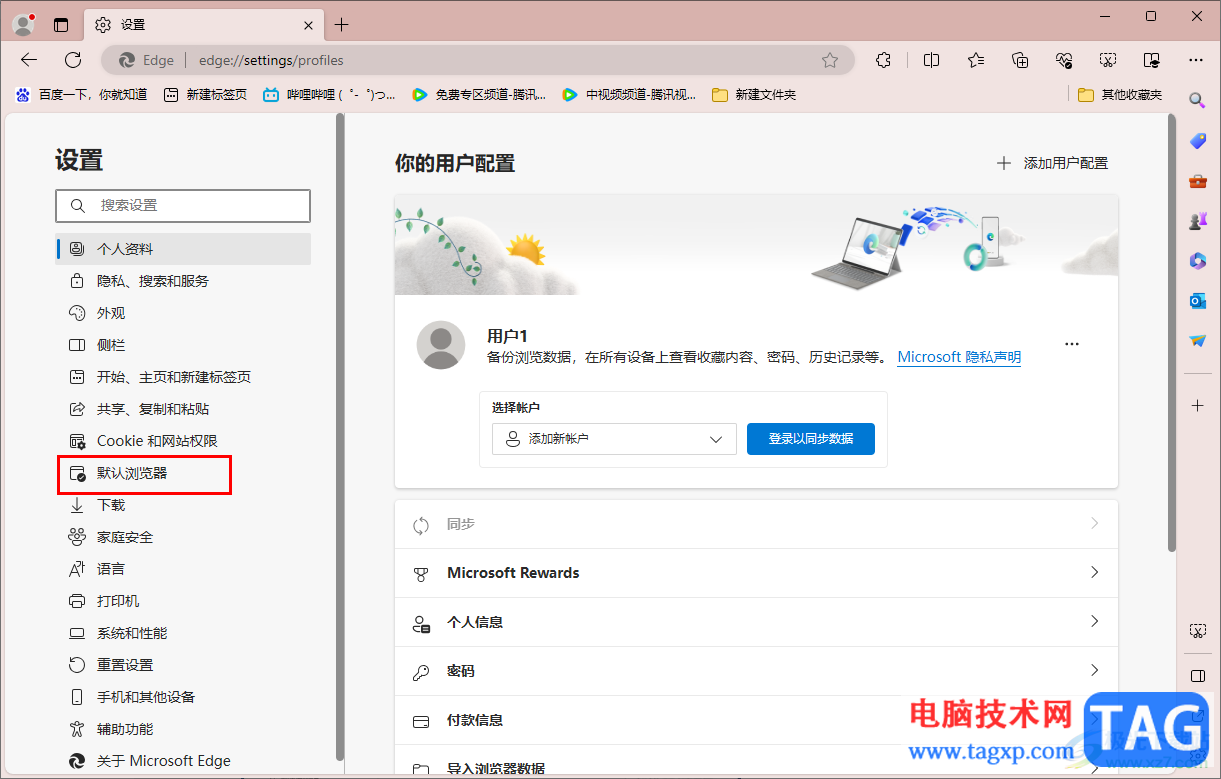Add page to favorites star icon
1221x779 pixels.
(830, 60)
